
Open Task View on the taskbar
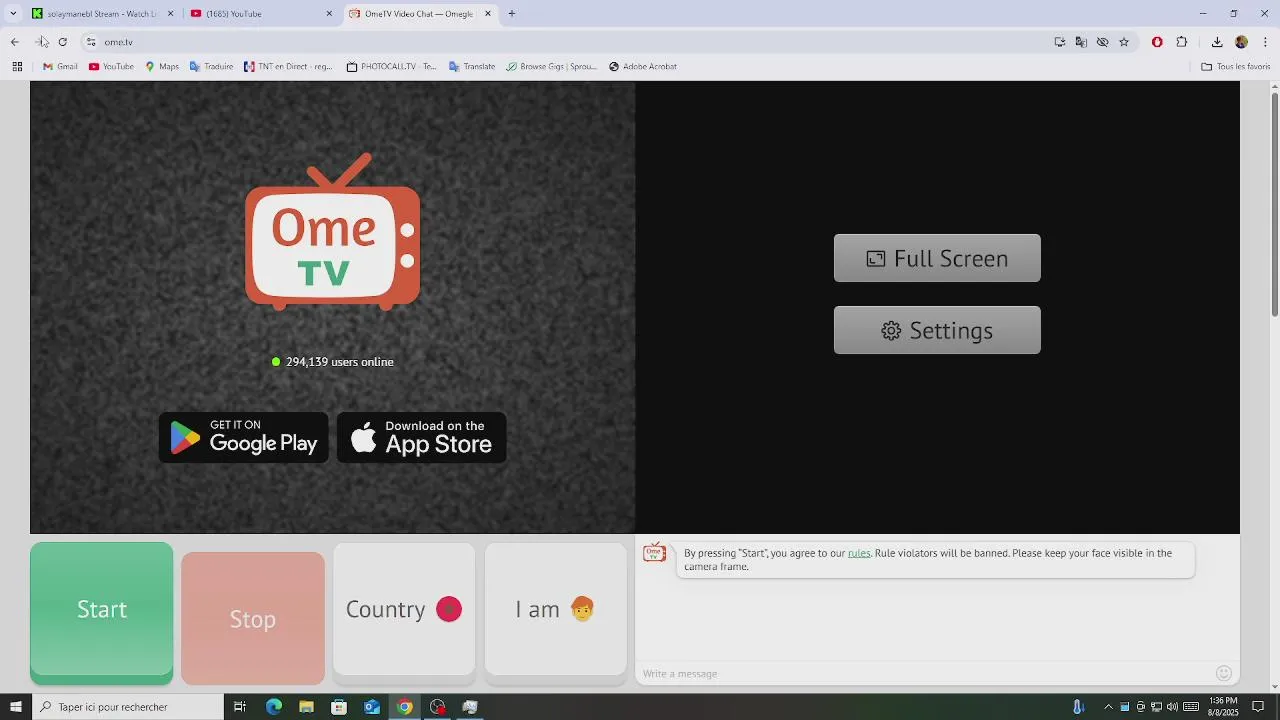(240, 707)
